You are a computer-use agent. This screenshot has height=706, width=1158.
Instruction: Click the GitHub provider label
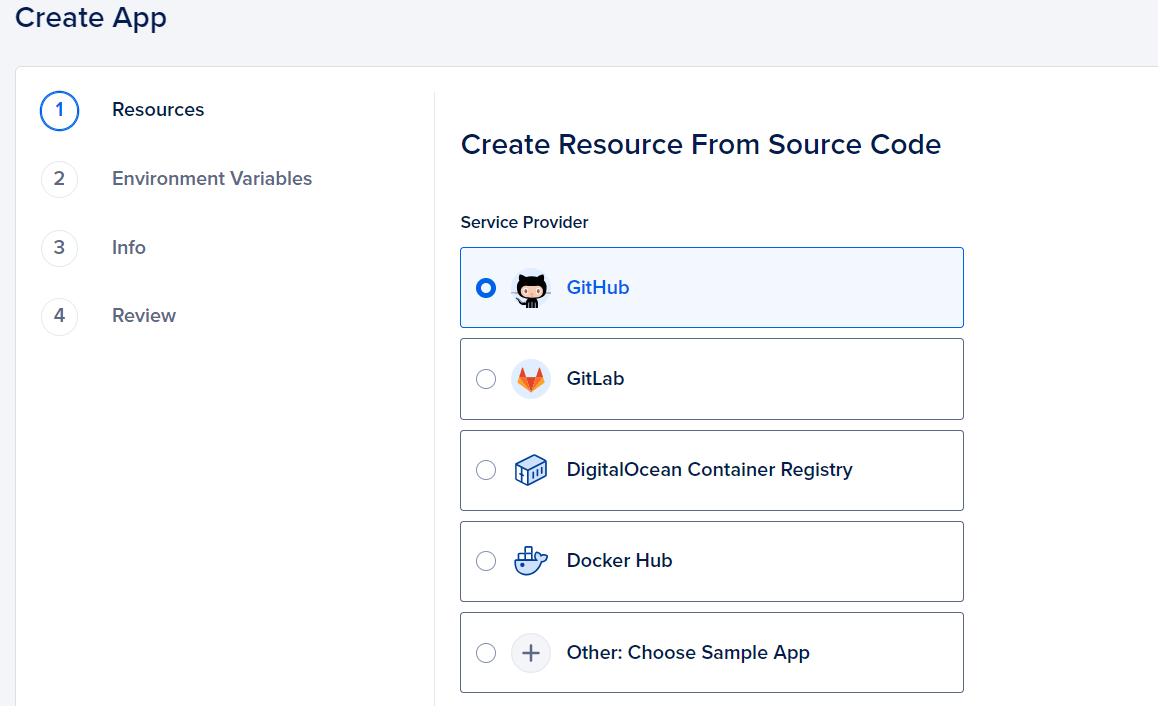pyautogui.click(x=597, y=287)
